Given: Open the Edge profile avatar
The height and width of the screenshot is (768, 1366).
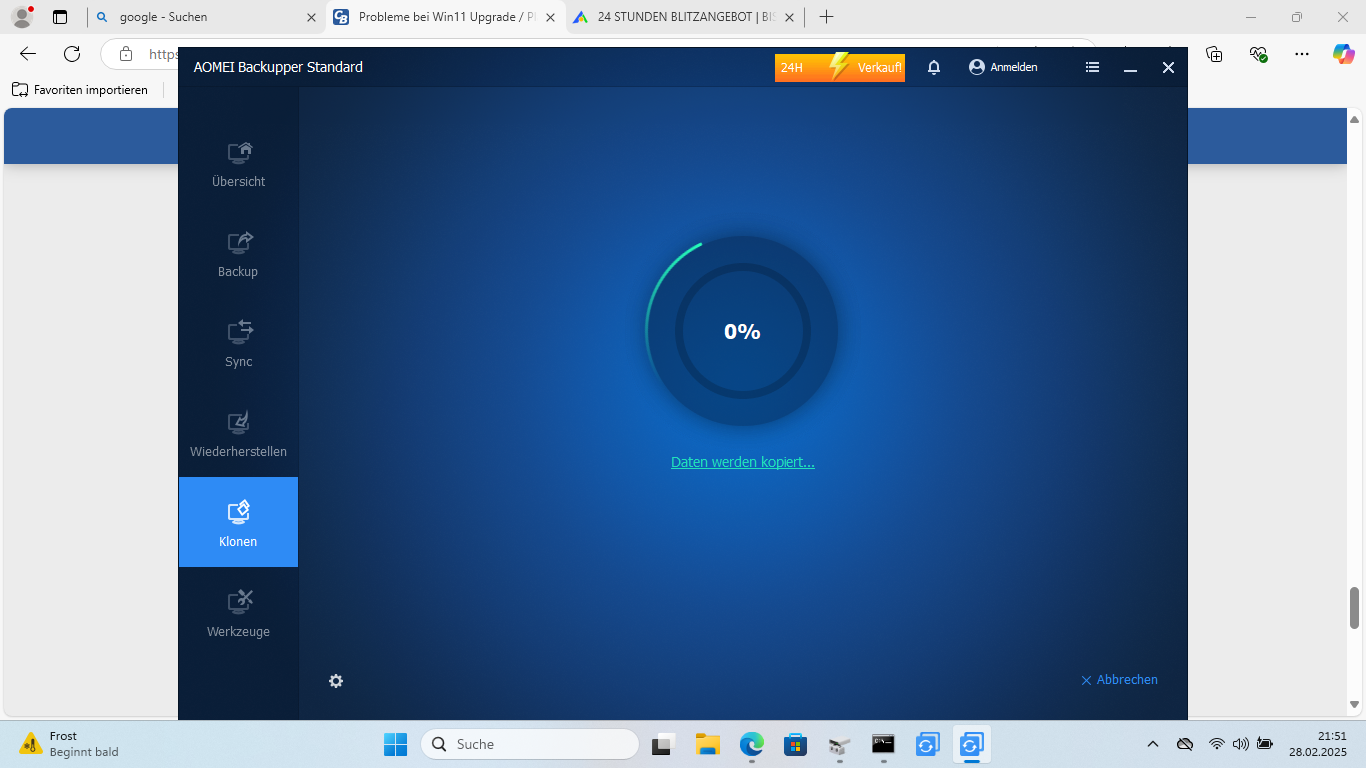Looking at the screenshot, I should [21, 17].
